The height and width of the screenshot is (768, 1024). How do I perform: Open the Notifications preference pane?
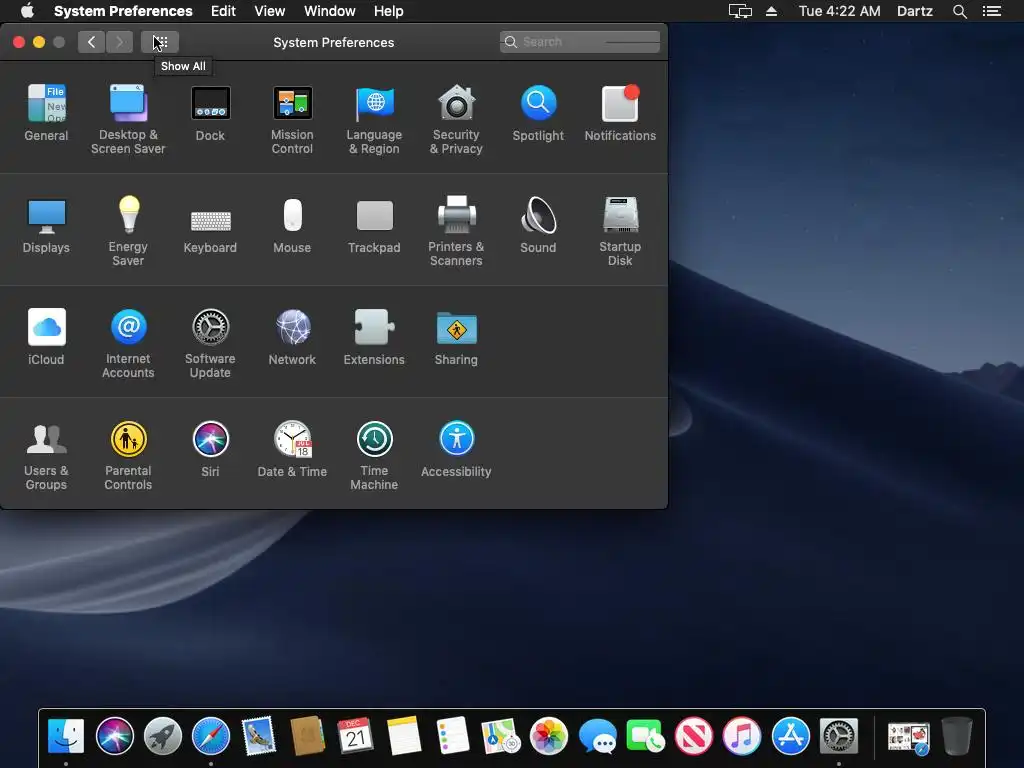pos(620,112)
